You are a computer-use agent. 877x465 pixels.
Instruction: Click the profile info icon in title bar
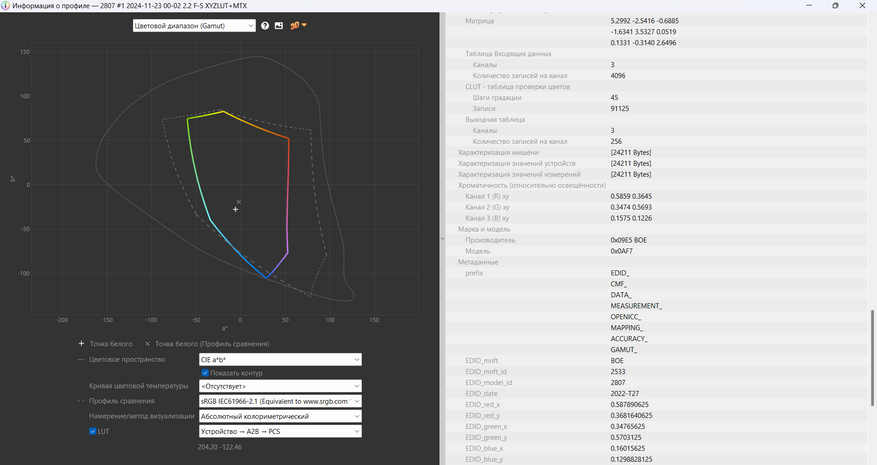pyautogui.click(x=6, y=5)
